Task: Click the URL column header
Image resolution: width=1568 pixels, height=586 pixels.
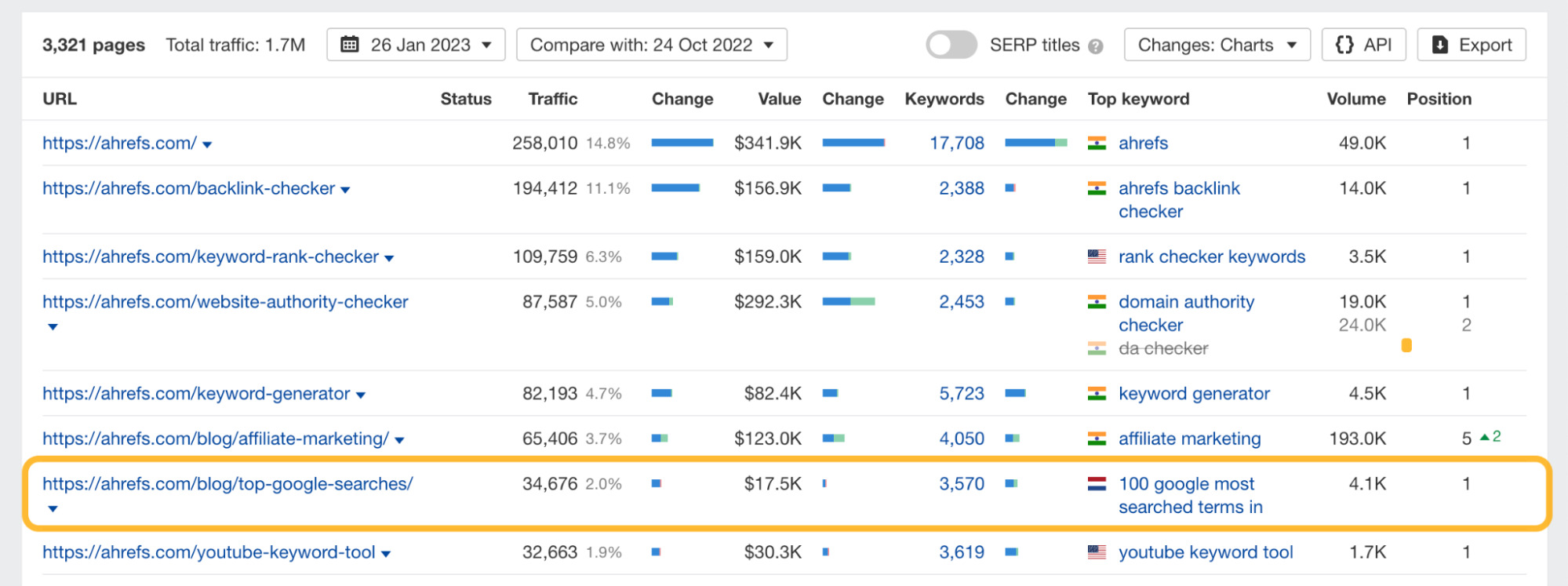Action: (x=60, y=99)
